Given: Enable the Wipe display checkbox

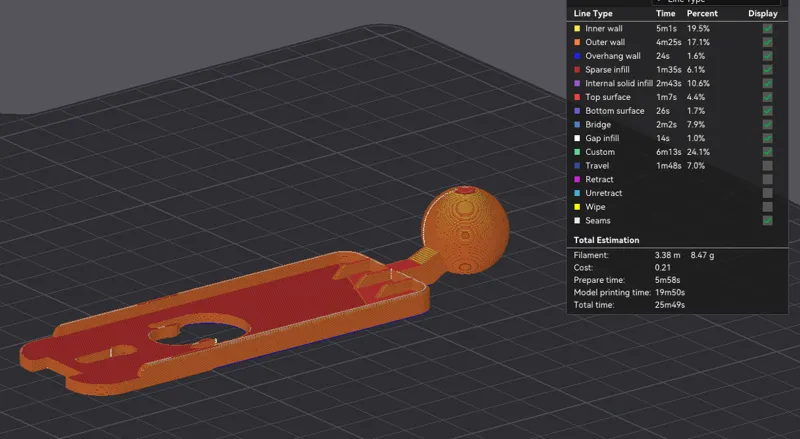Looking at the screenshot, I should pos(767,207).
